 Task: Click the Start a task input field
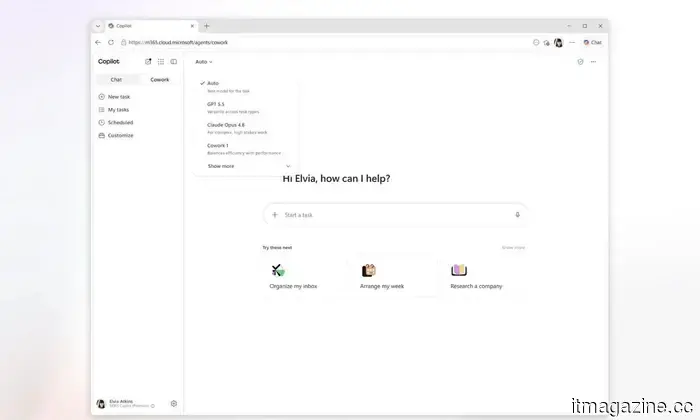395,215
